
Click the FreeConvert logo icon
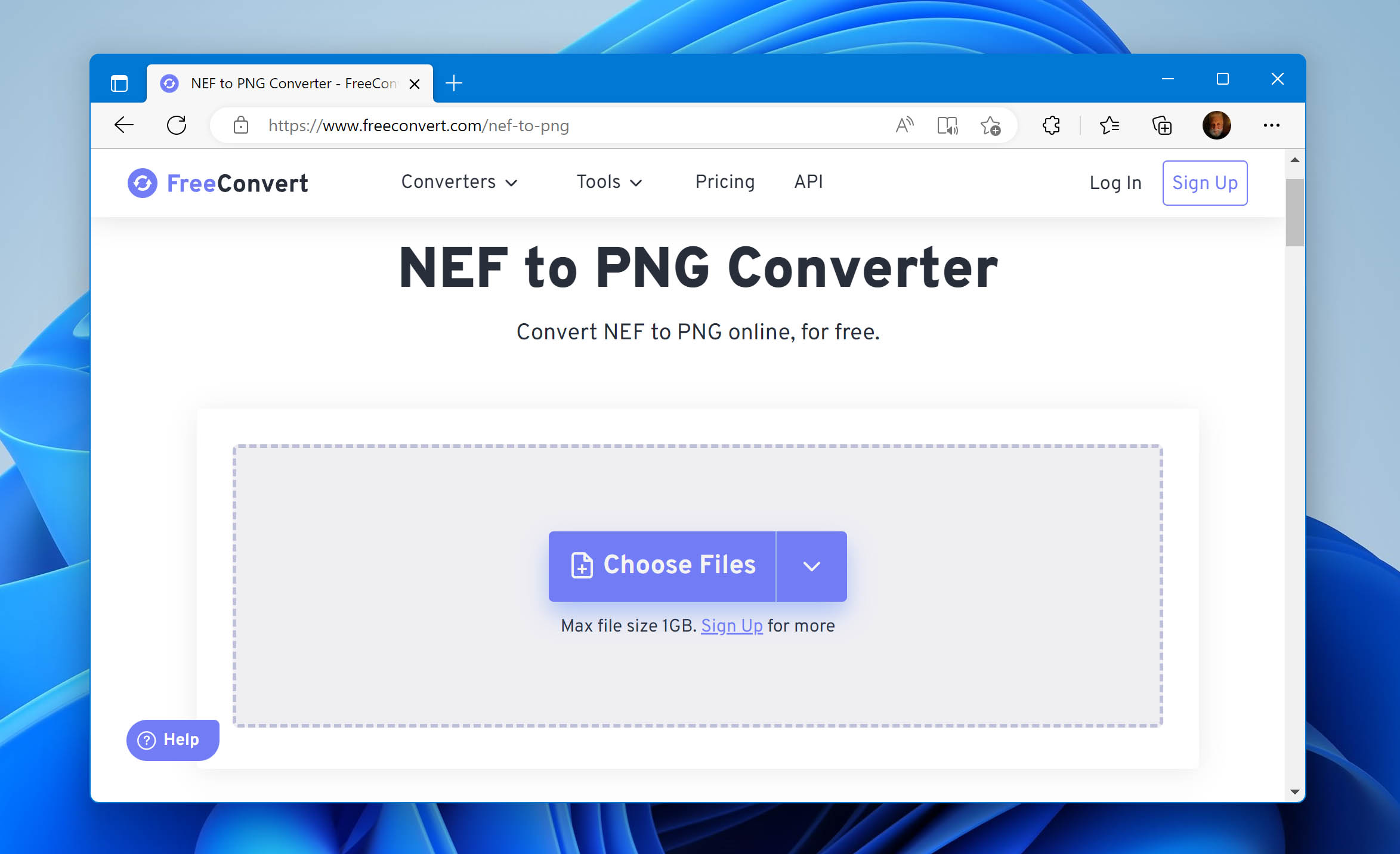pos(143,182)
